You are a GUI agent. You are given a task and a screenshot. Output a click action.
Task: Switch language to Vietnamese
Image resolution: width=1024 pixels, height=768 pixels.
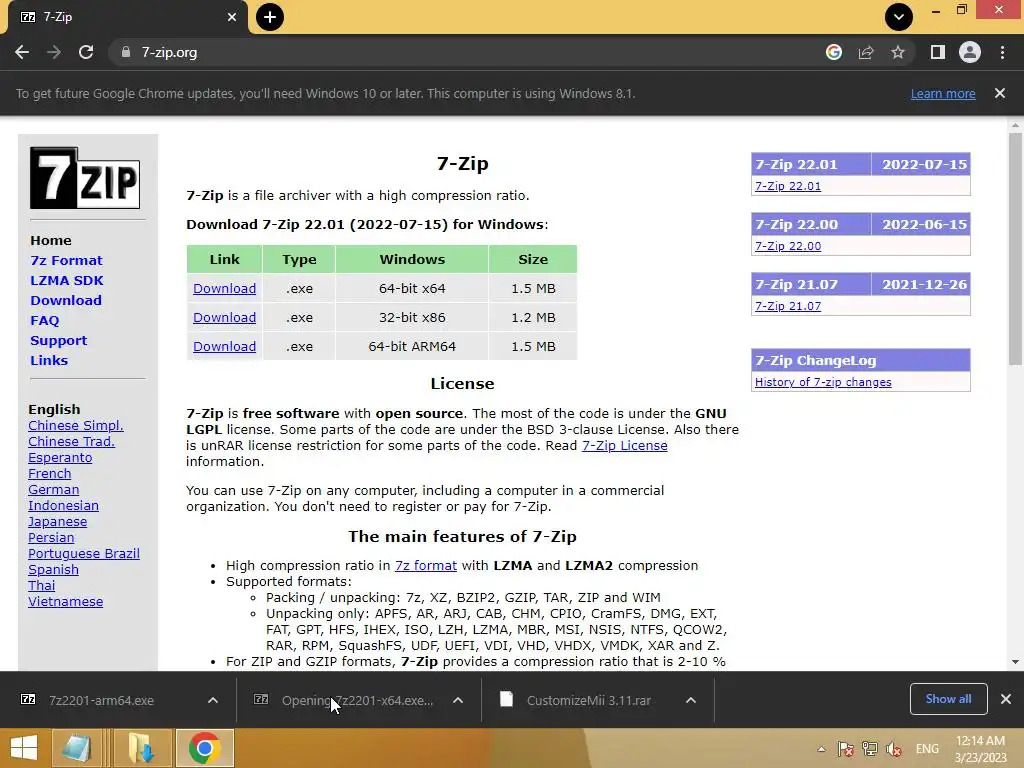point(65,601)
